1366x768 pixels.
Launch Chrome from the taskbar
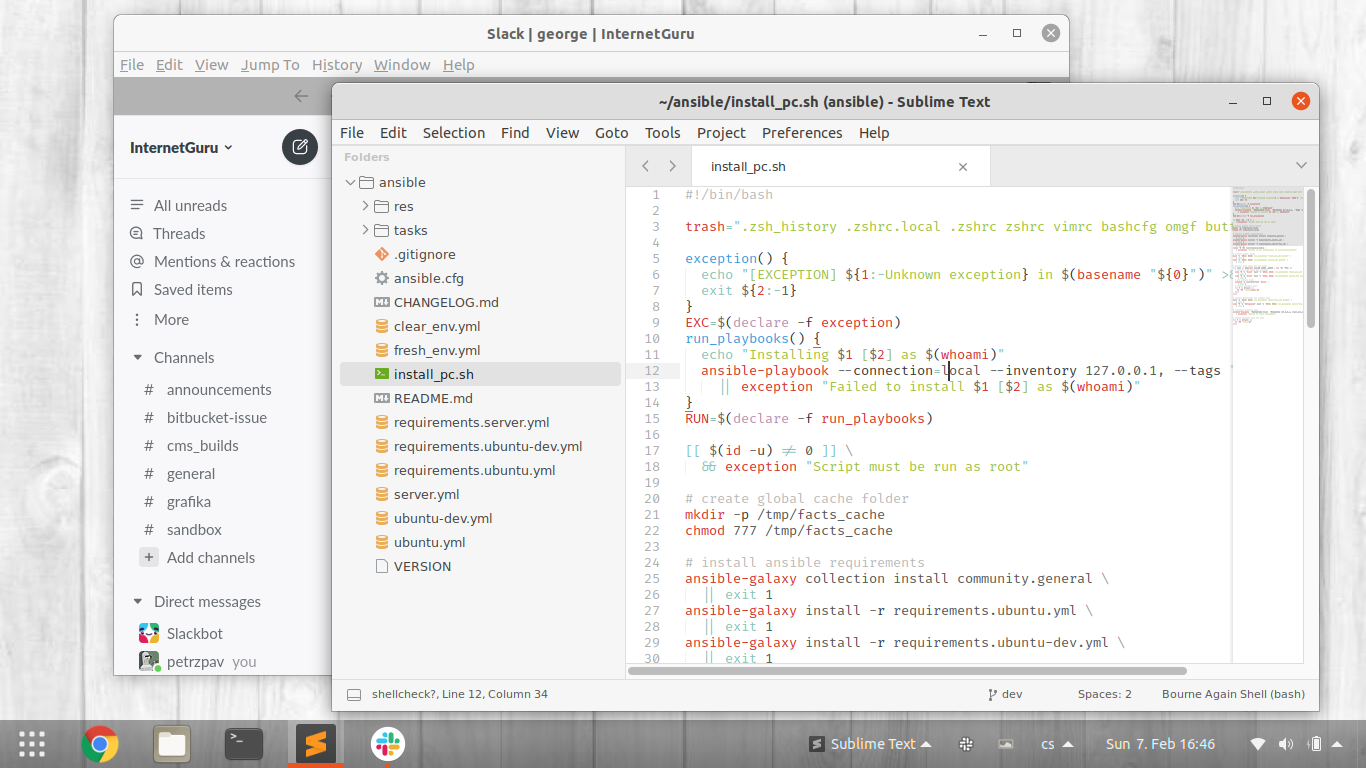100,744
